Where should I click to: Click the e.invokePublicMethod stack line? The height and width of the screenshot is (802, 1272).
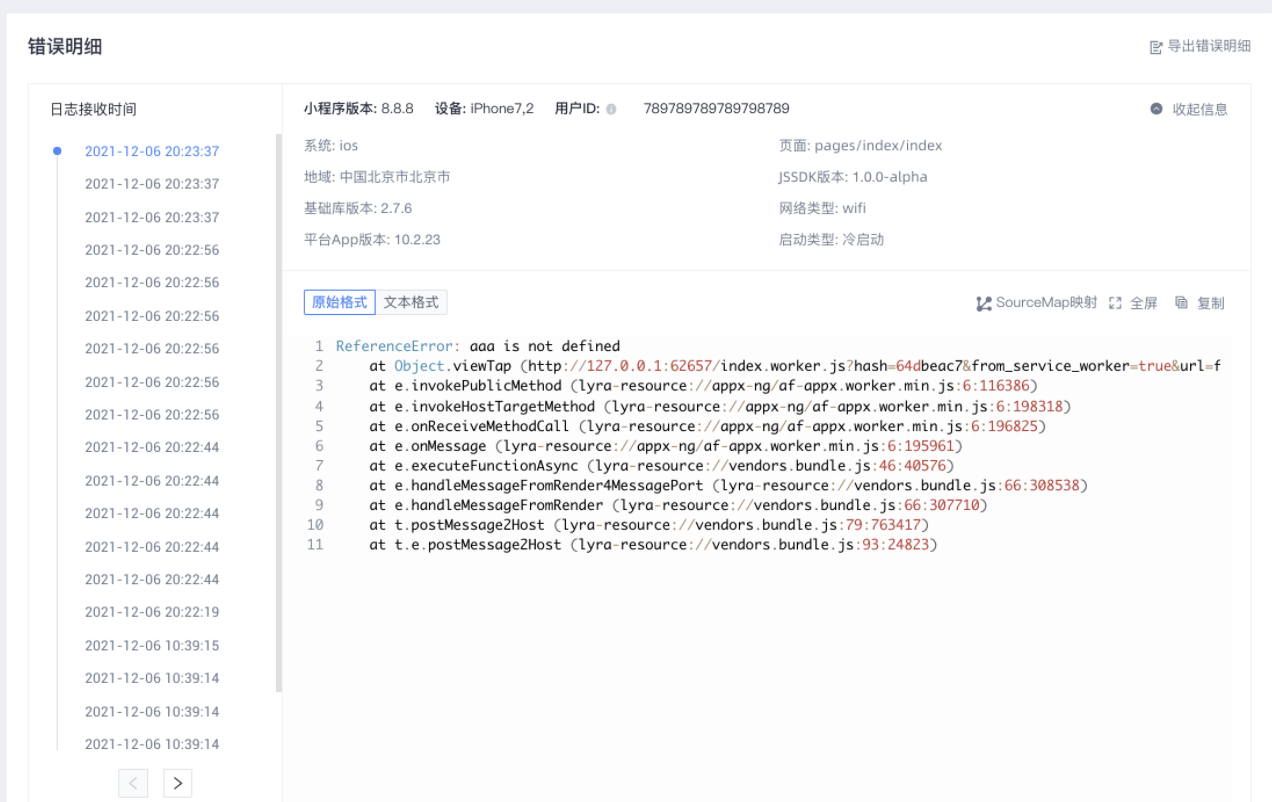tap(703, 386)
